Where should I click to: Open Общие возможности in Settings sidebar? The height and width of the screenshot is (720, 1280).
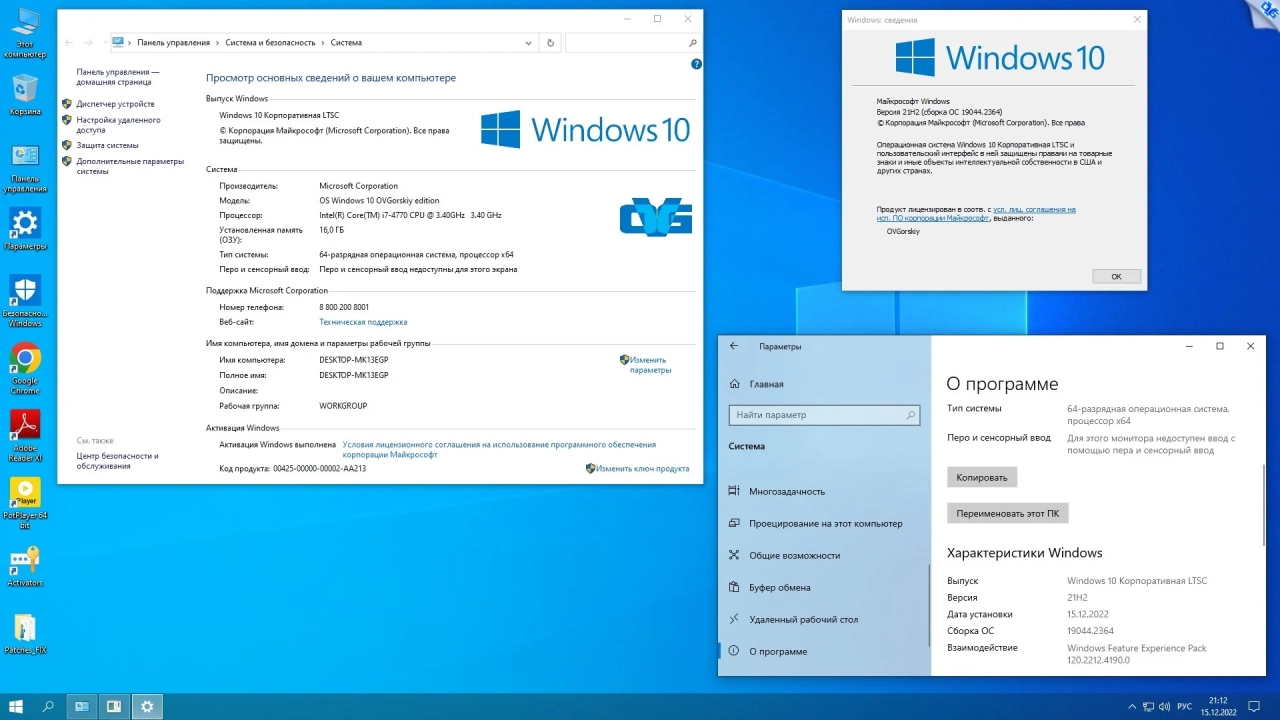[794, 555]
